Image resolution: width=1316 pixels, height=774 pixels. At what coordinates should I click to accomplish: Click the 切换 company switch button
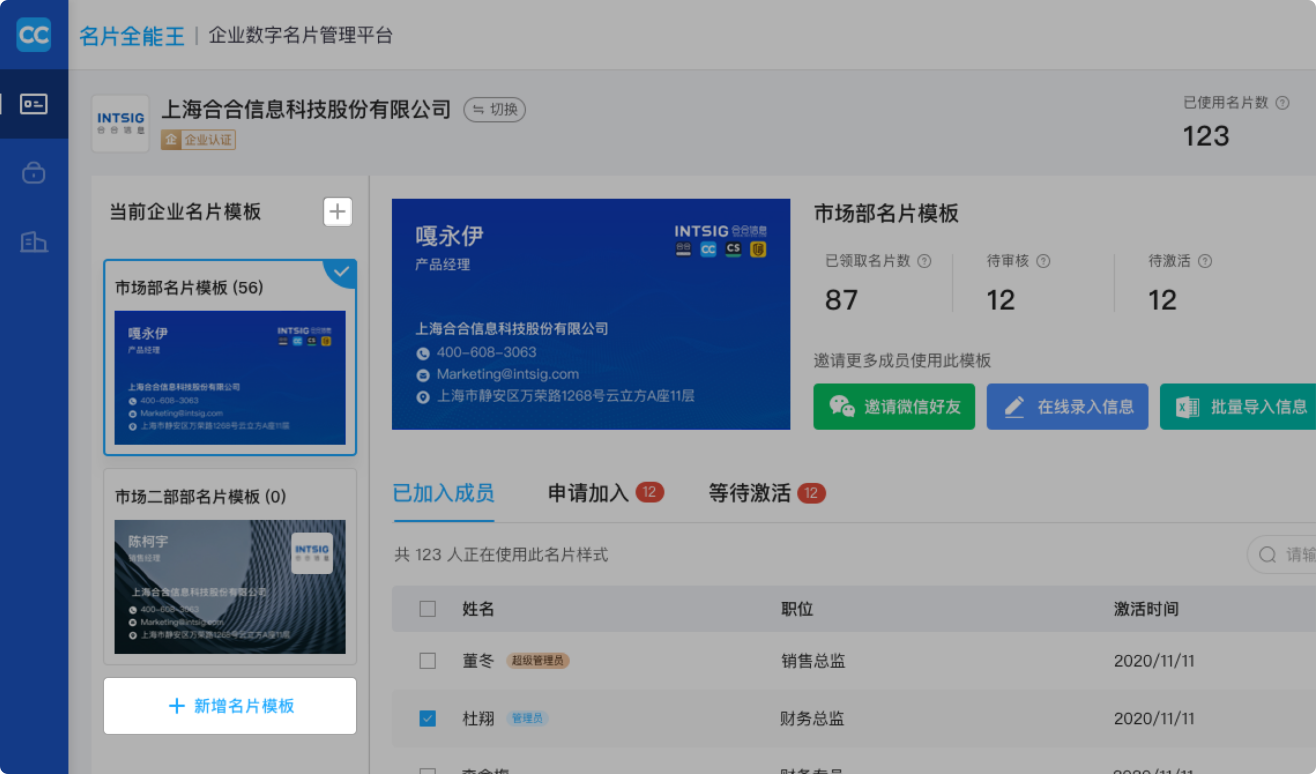tap(494, 109)
